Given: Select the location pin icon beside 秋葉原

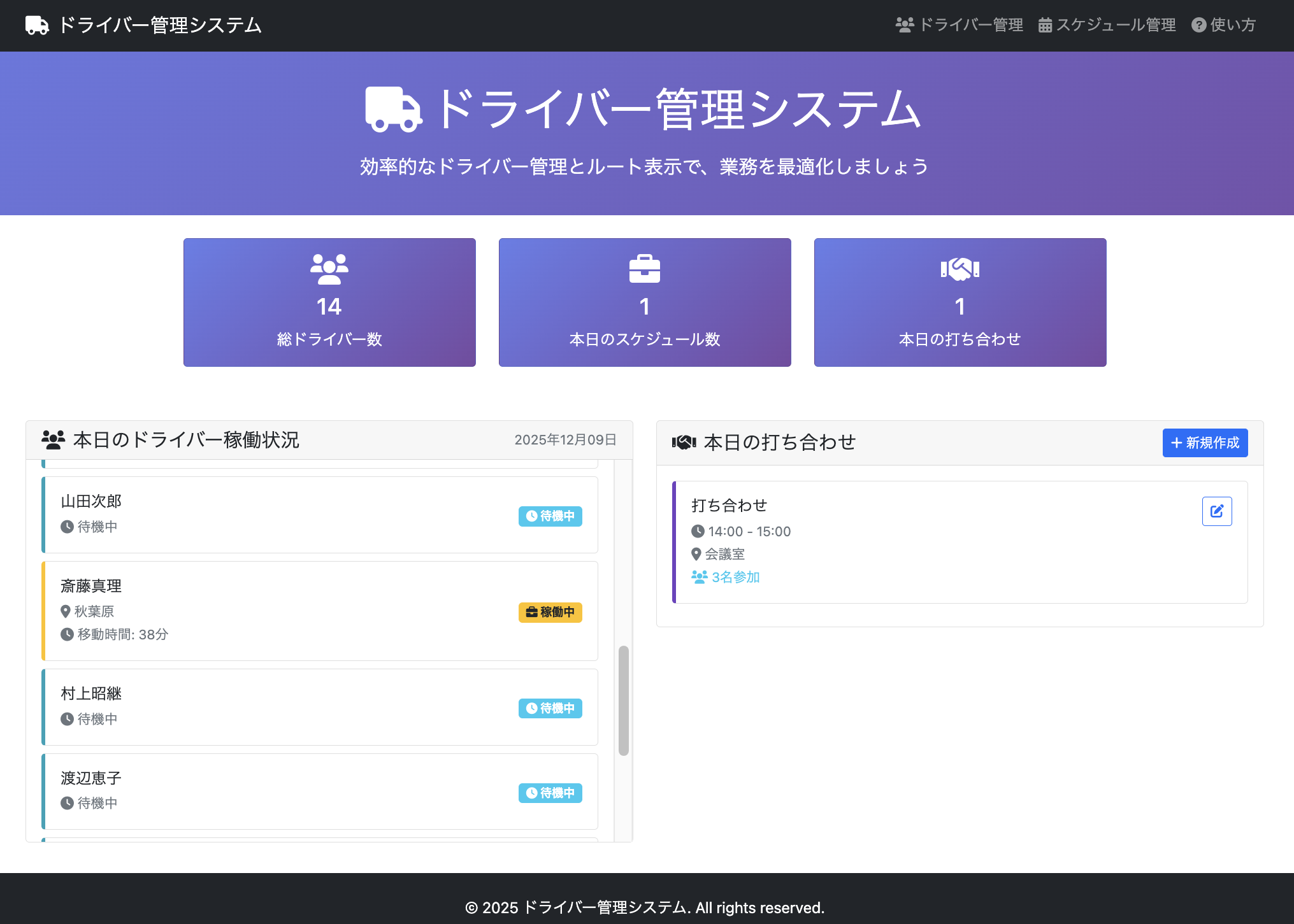Looking at the screenshot, I should point(65,611).
